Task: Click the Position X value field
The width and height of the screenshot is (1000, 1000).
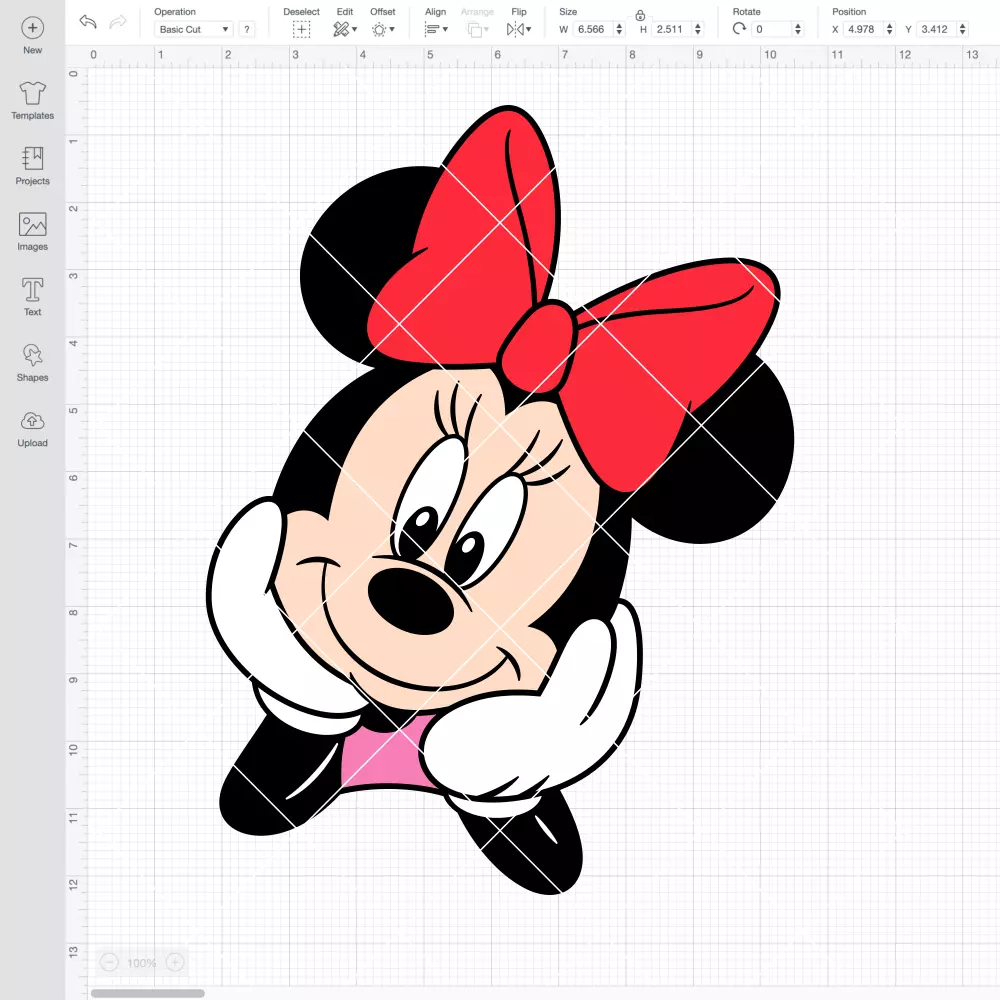Action: 863,29
